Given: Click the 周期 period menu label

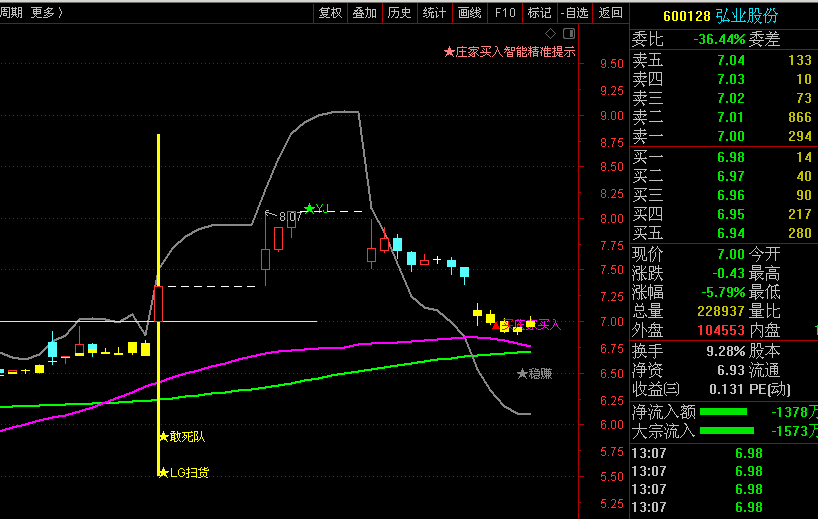Looking at the screenshot, I should click(11, 13).
